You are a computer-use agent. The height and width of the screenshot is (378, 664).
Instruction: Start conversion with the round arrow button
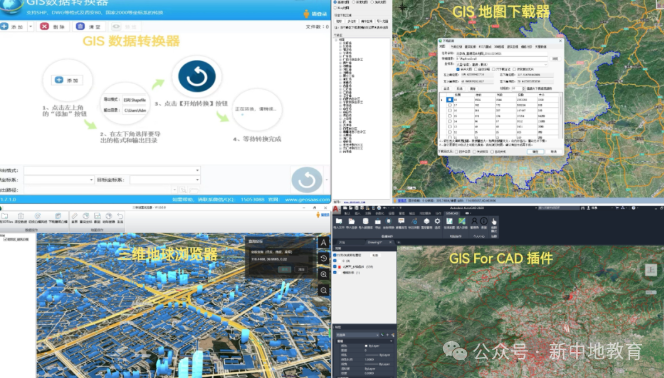307,180
